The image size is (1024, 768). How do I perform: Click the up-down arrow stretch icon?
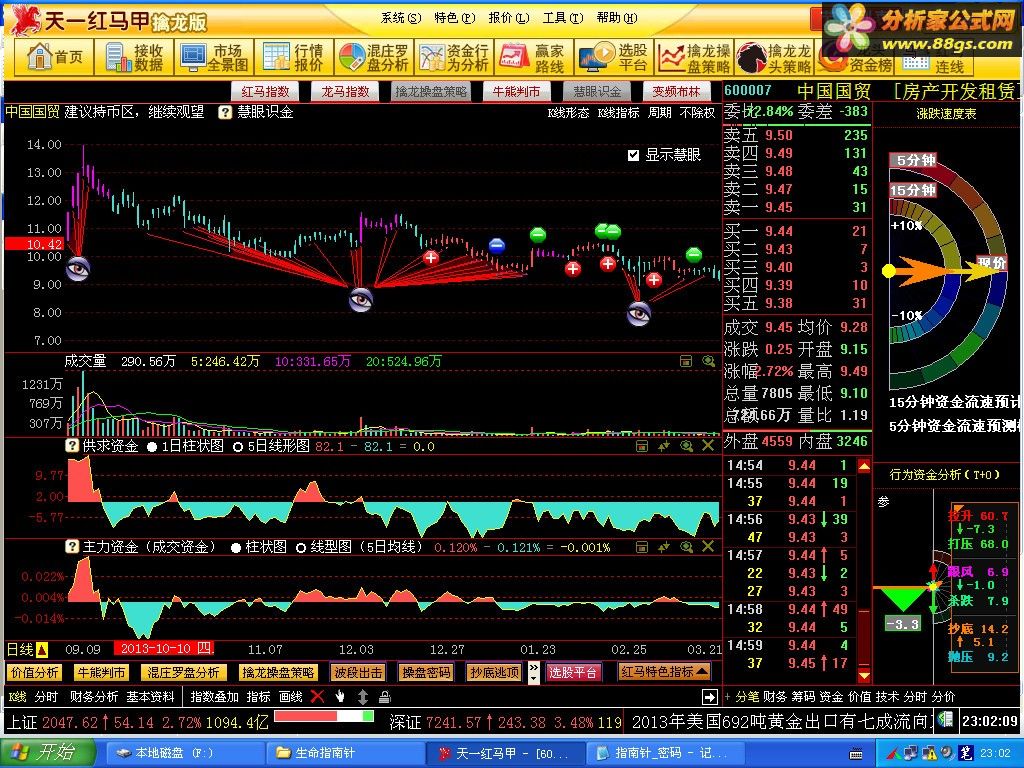pos(363,696)
